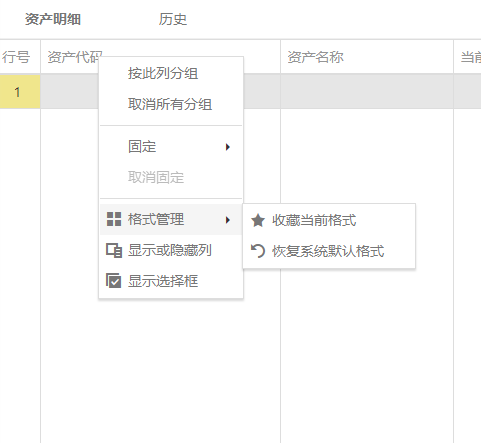
Task: Click the grid icon beside 格式管理
Action: [114, 219]
